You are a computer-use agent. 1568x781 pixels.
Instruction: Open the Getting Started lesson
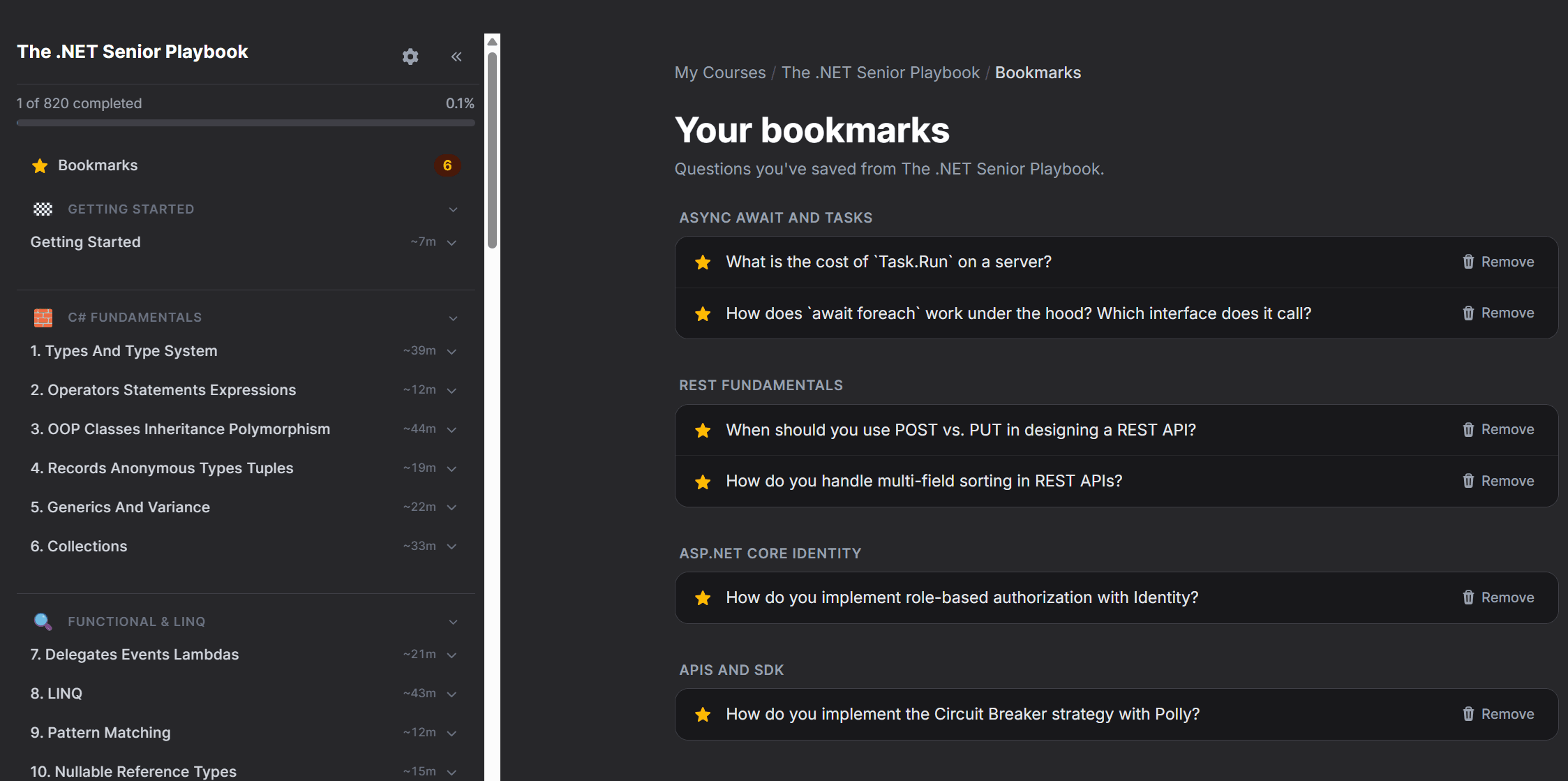coord(85,242)
